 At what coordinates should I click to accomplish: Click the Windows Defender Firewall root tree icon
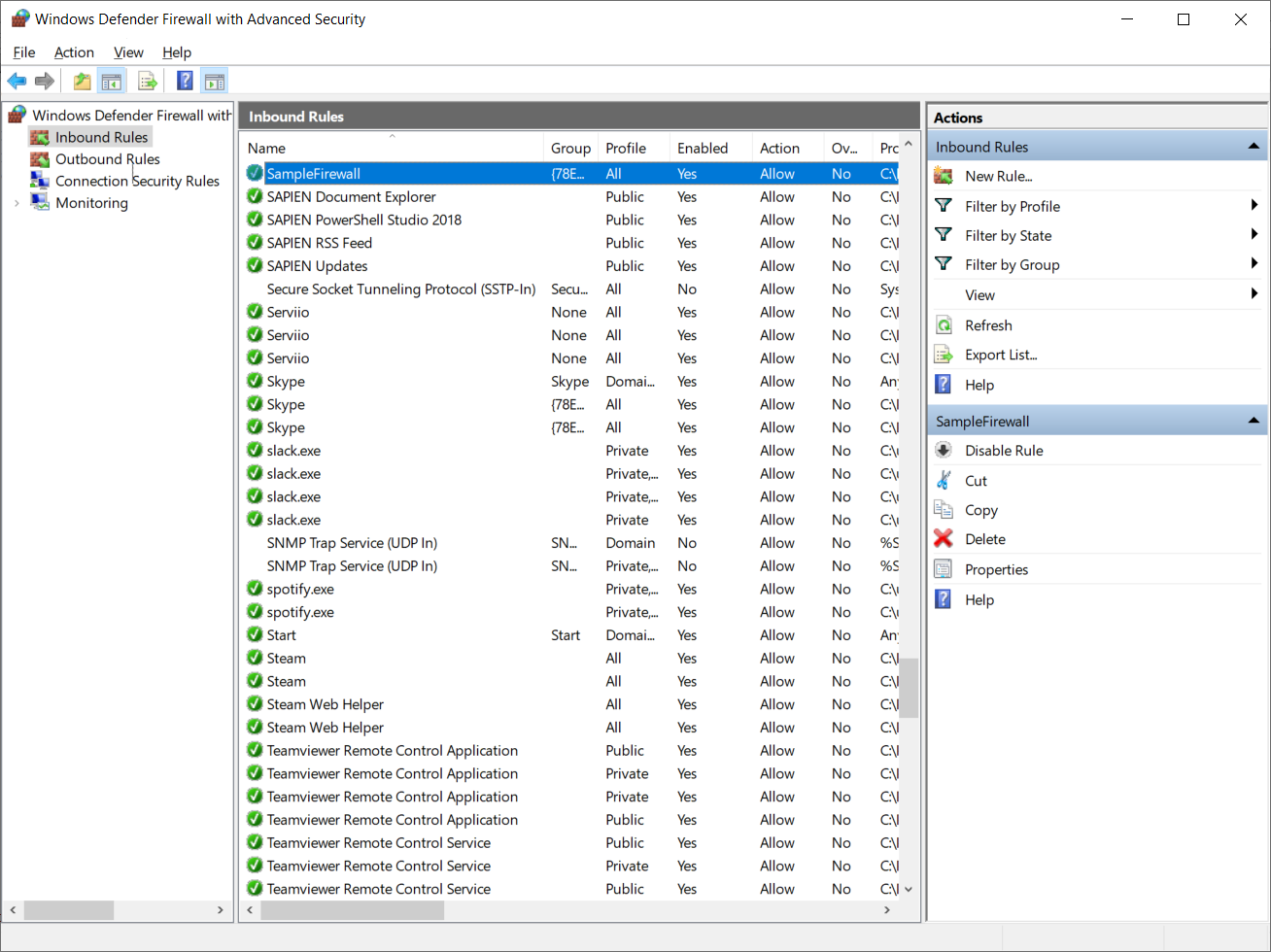[17, 115]
